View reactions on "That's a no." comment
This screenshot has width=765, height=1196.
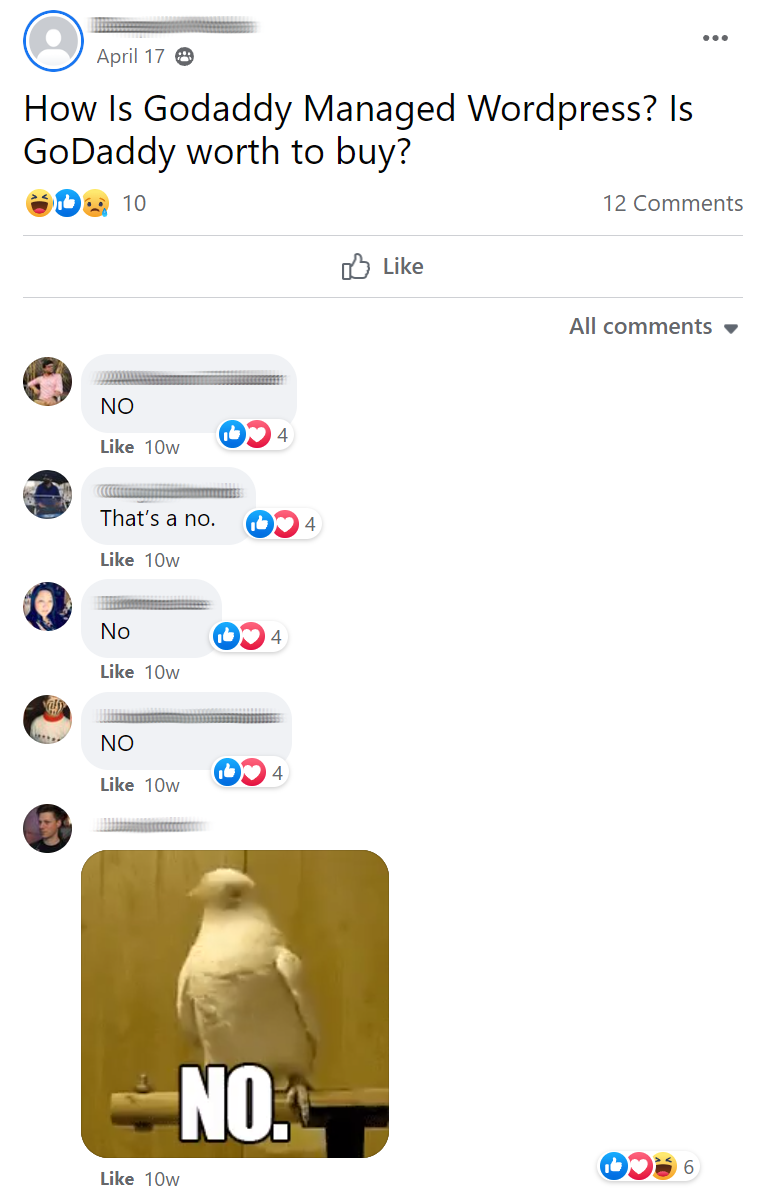(281, 524)
